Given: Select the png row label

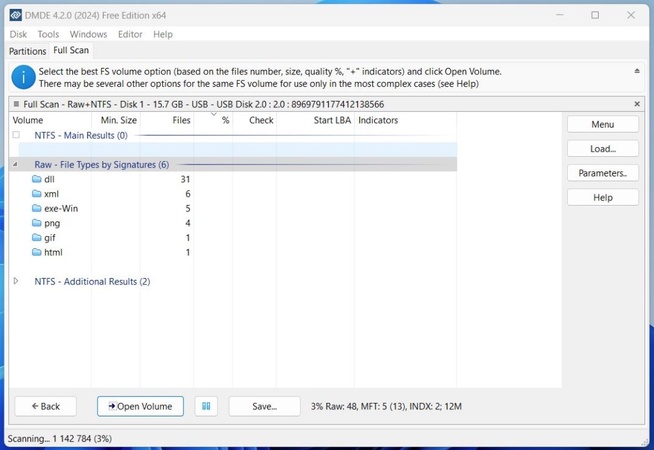Looking at the screenshot, I should [52, 223].
